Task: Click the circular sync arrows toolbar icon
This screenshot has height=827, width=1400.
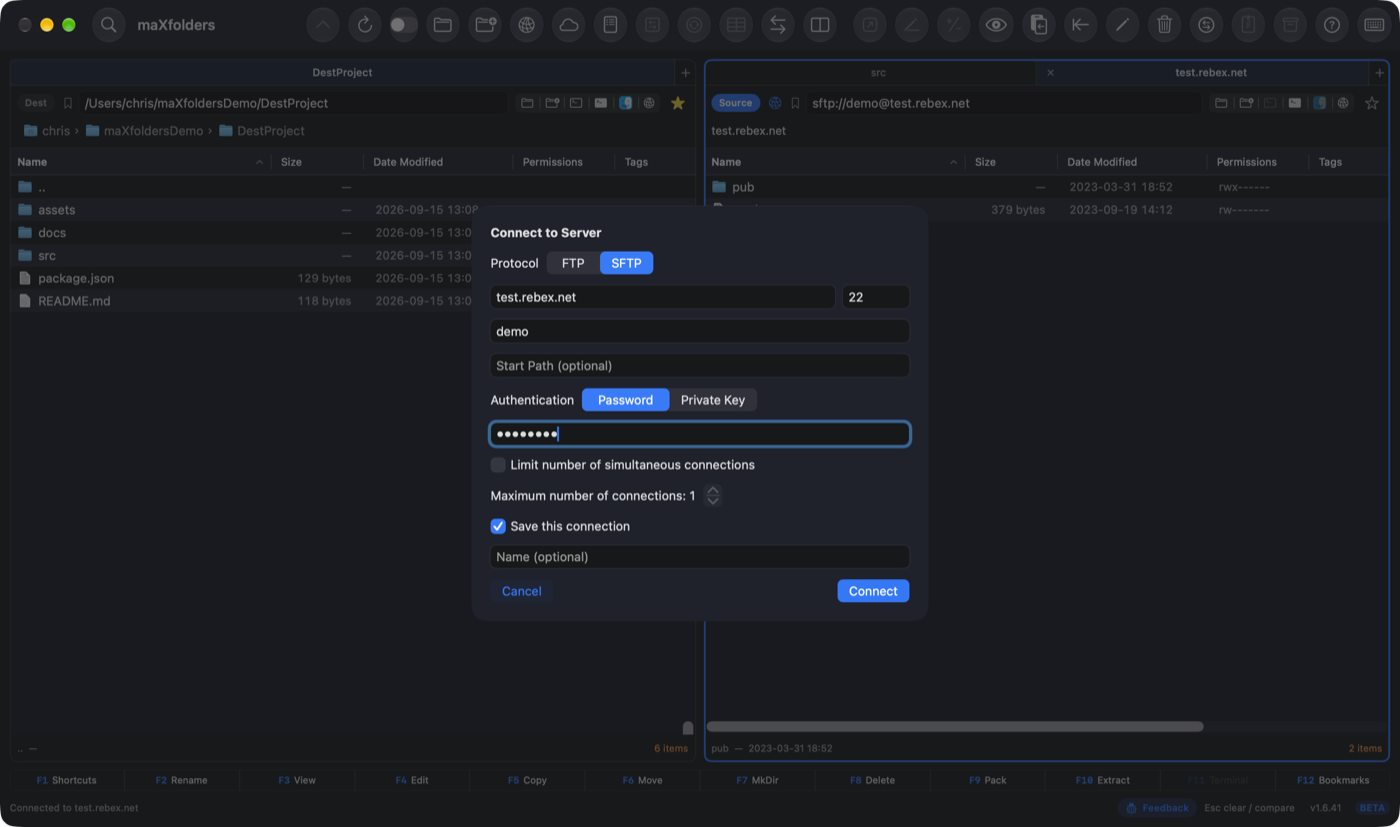Action: pos(1206,25)
